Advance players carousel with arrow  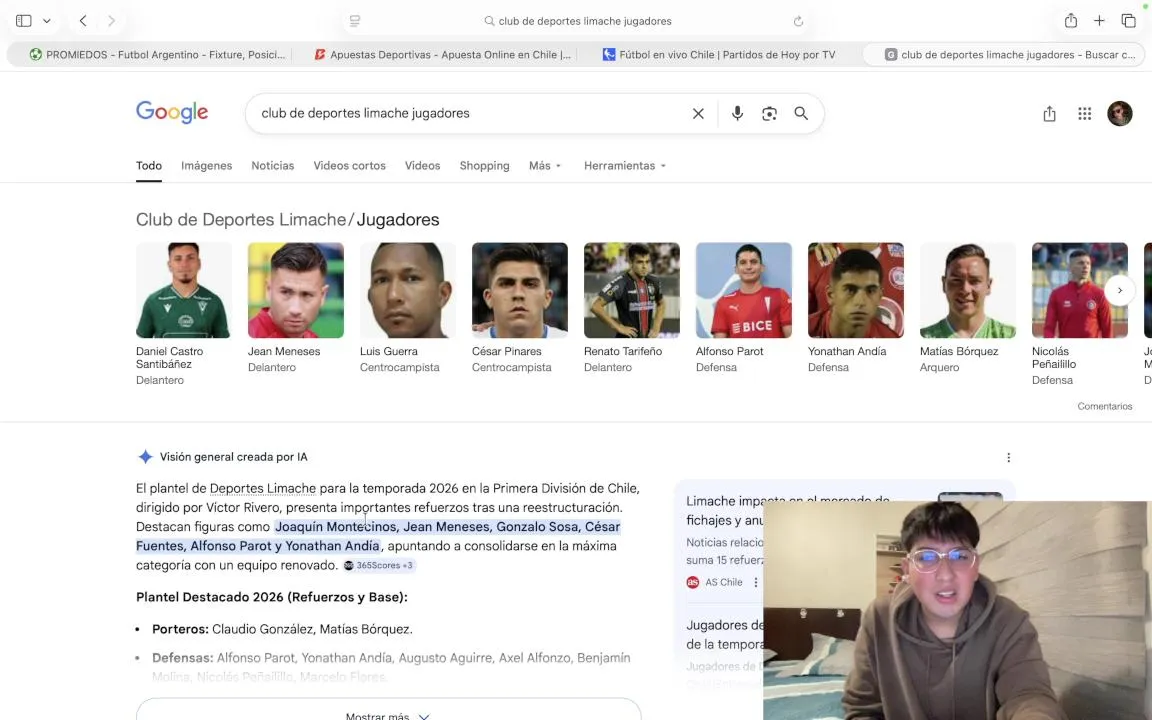point(1119,290)
